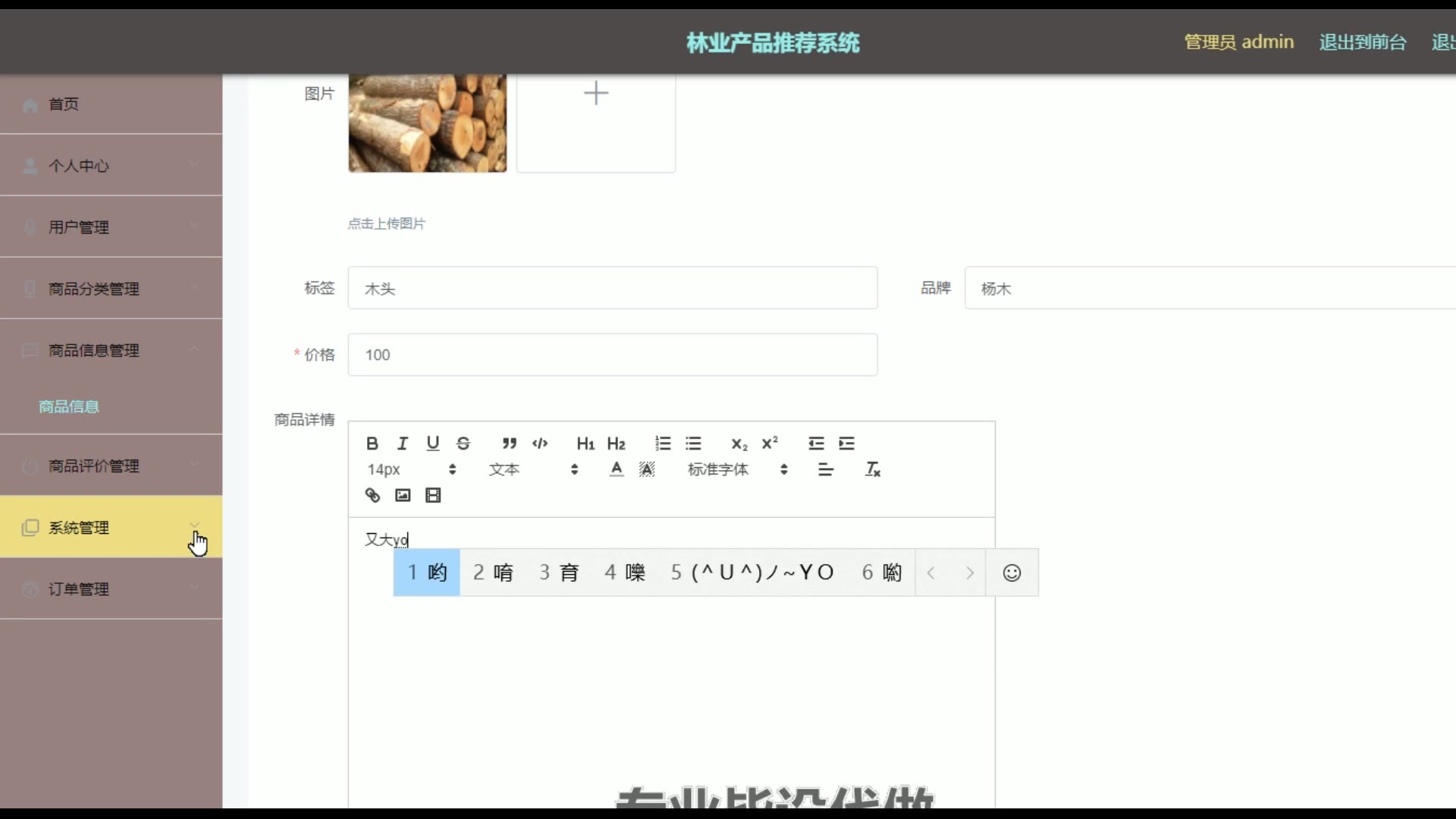1456x819 pixels.
Task: Select IME candidate 1 哟
Action: click(427, 573)
